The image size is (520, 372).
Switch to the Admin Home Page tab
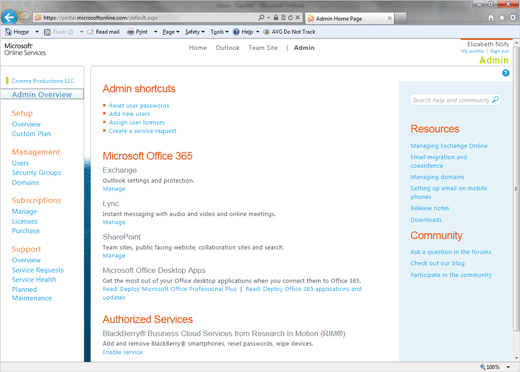pyautogui.click(x=349, y=18)
